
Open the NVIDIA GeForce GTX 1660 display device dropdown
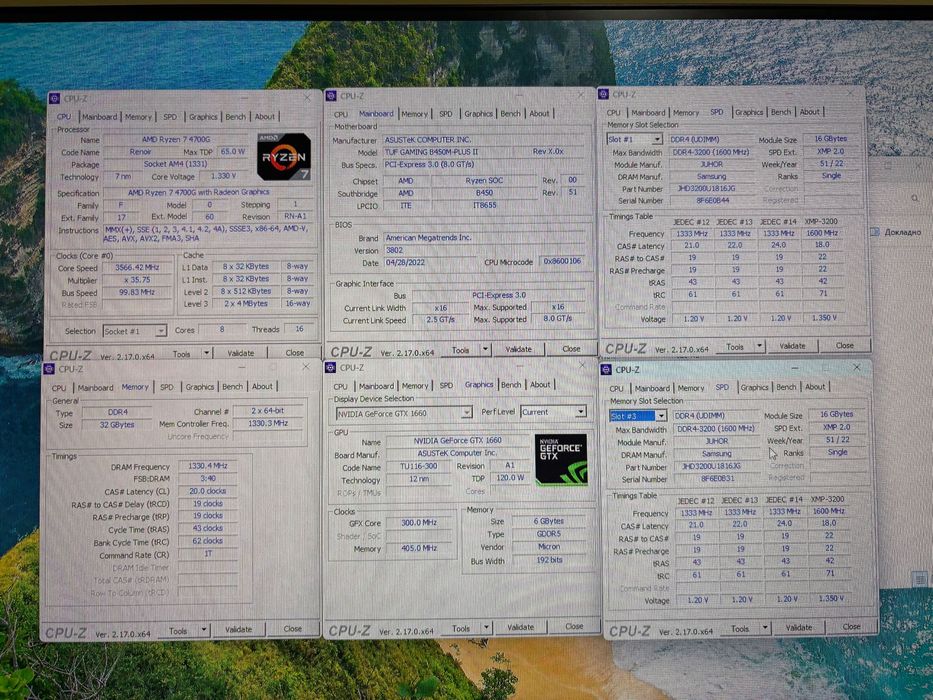404,412
